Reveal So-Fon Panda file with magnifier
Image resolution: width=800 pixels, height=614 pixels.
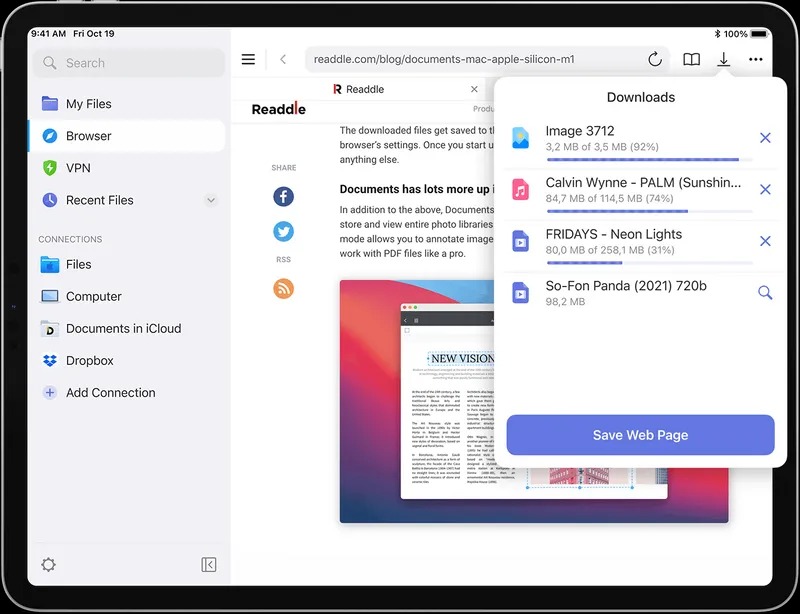pyautogui.click(x=765, y=293)
